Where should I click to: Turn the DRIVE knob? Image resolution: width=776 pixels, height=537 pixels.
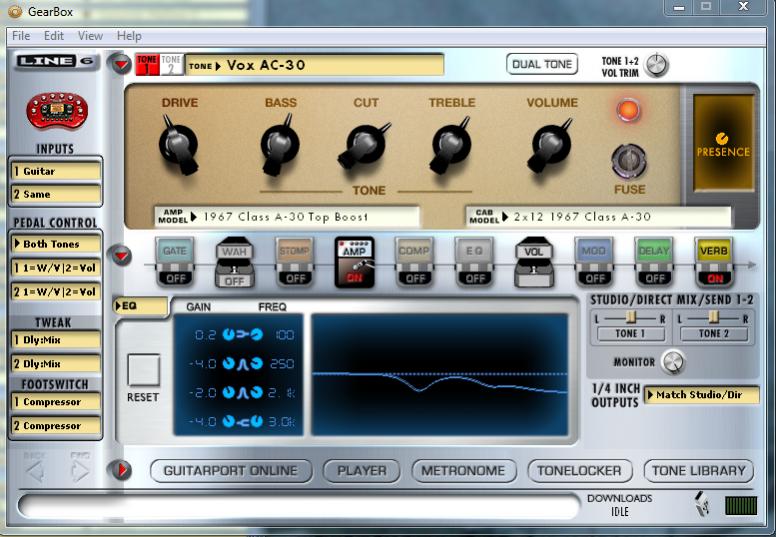coord(178,145)
